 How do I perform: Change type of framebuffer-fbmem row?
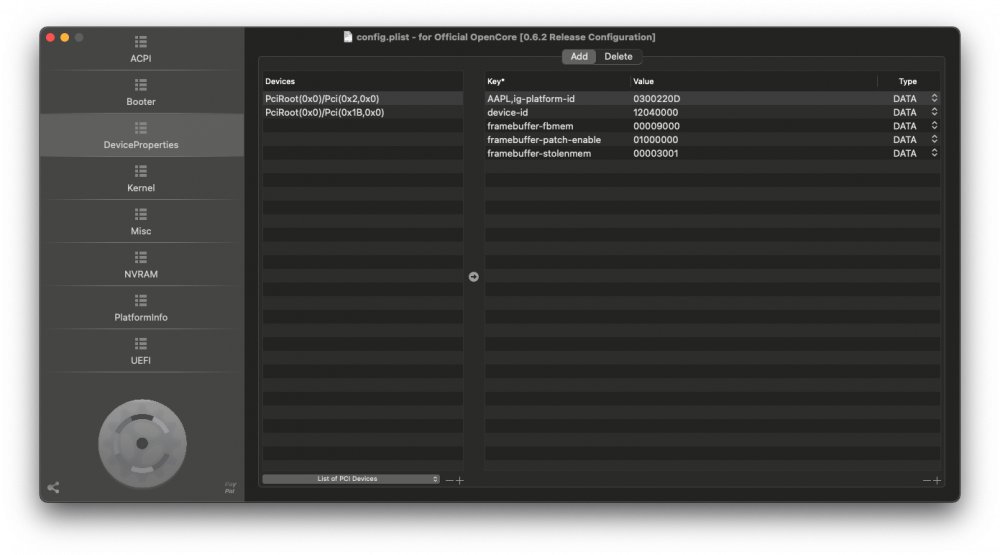pos(934,126)
